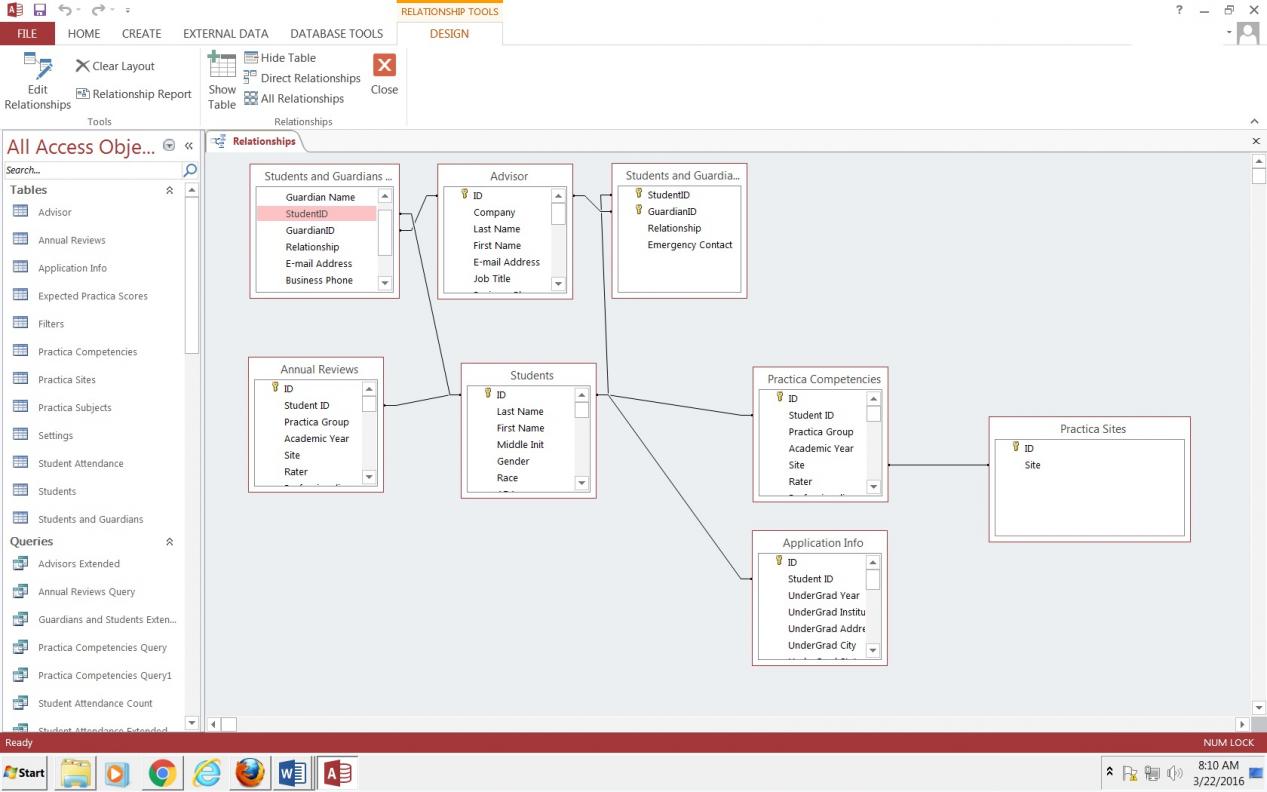1267x792 pixels.
Task: Click the Practica Competencies field list scroll-down arrow
Action: point(873,487)
